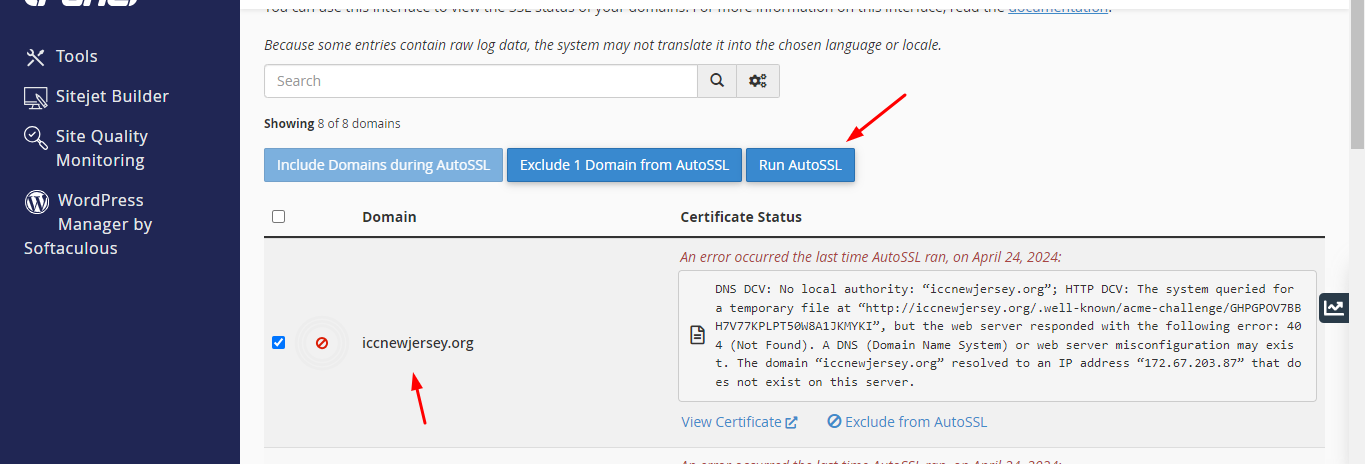Click the Sitejet Builder monitor icon
Viewport: 1365px width, 464px height.
point(36,97)
